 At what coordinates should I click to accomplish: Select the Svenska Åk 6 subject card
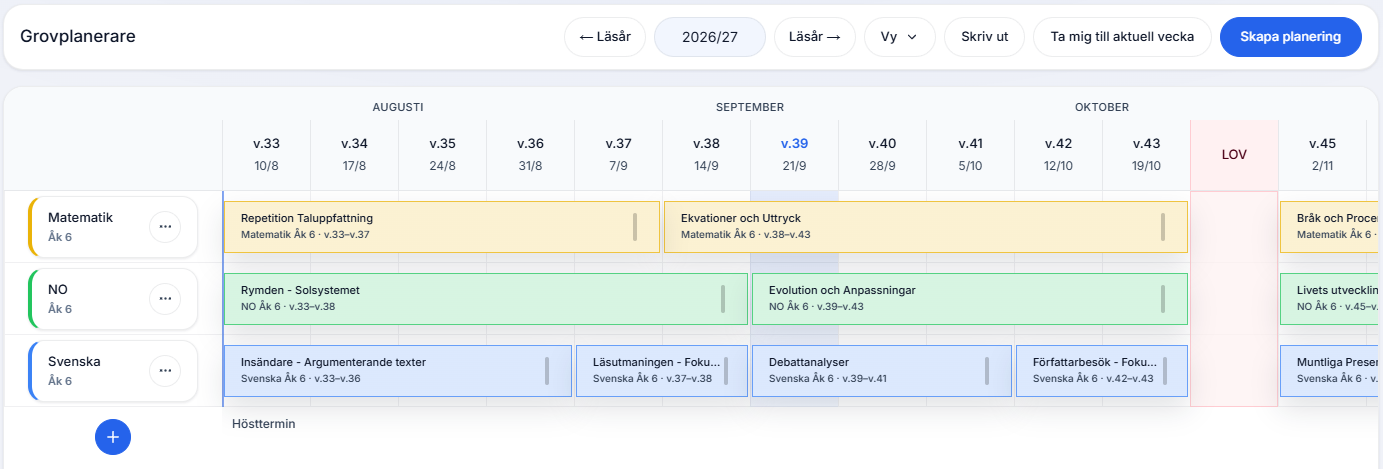pos(113,371)
